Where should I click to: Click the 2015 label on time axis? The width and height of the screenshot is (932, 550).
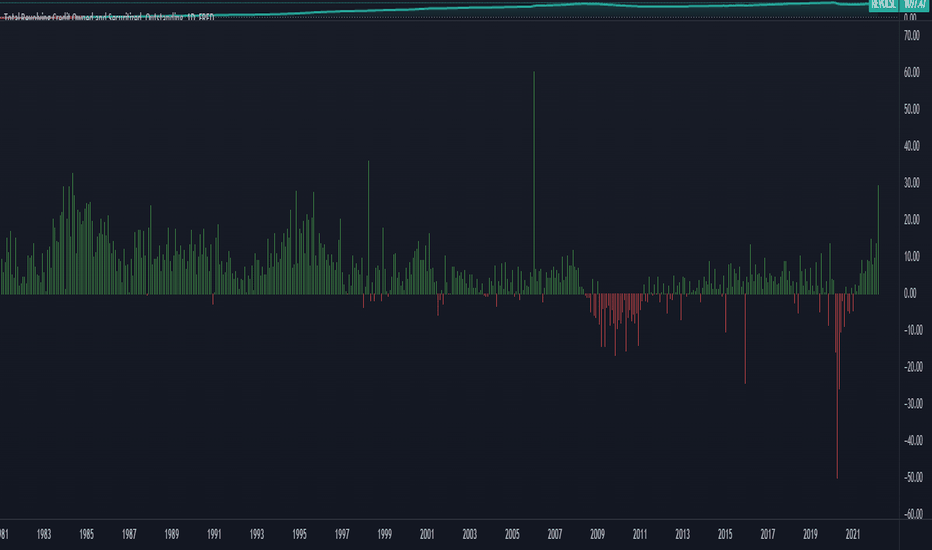[x=725, y=534]
